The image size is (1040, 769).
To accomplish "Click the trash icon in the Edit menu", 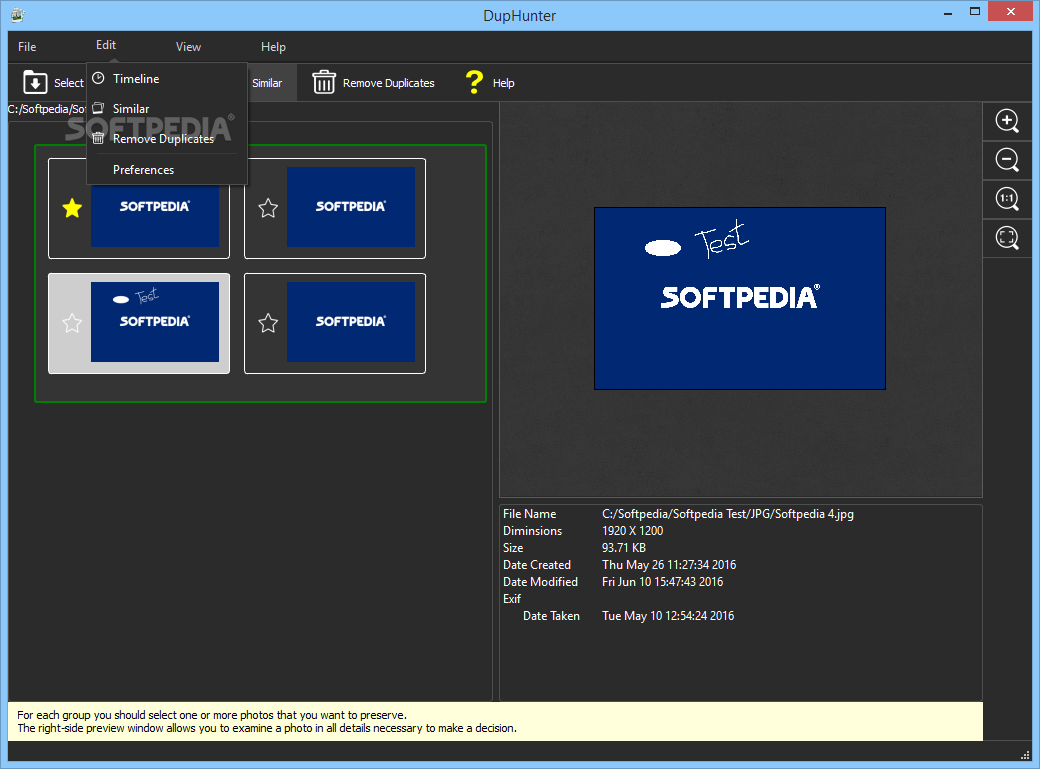I will click(98, 138).
